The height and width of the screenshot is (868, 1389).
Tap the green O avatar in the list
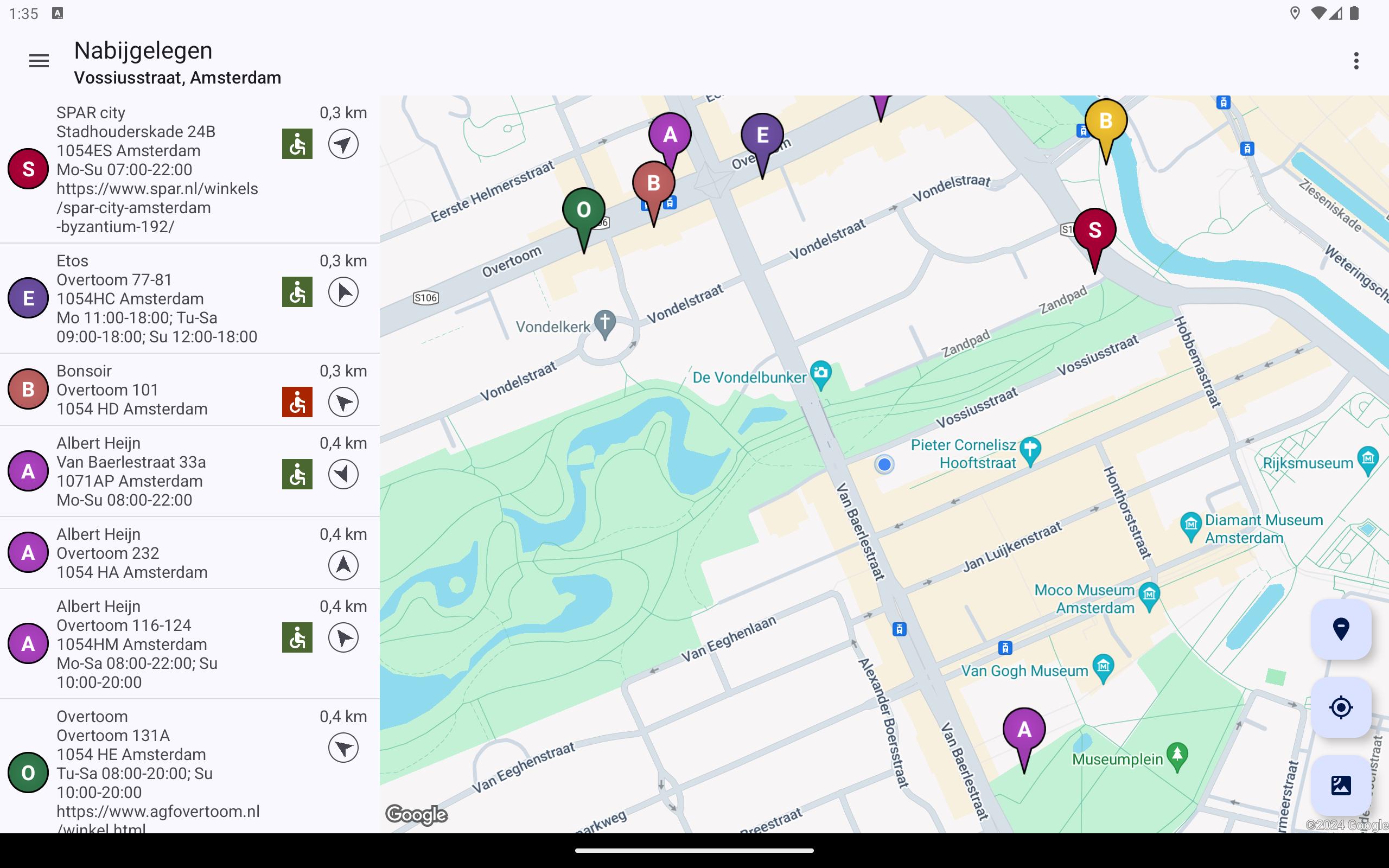click(28, 773)
